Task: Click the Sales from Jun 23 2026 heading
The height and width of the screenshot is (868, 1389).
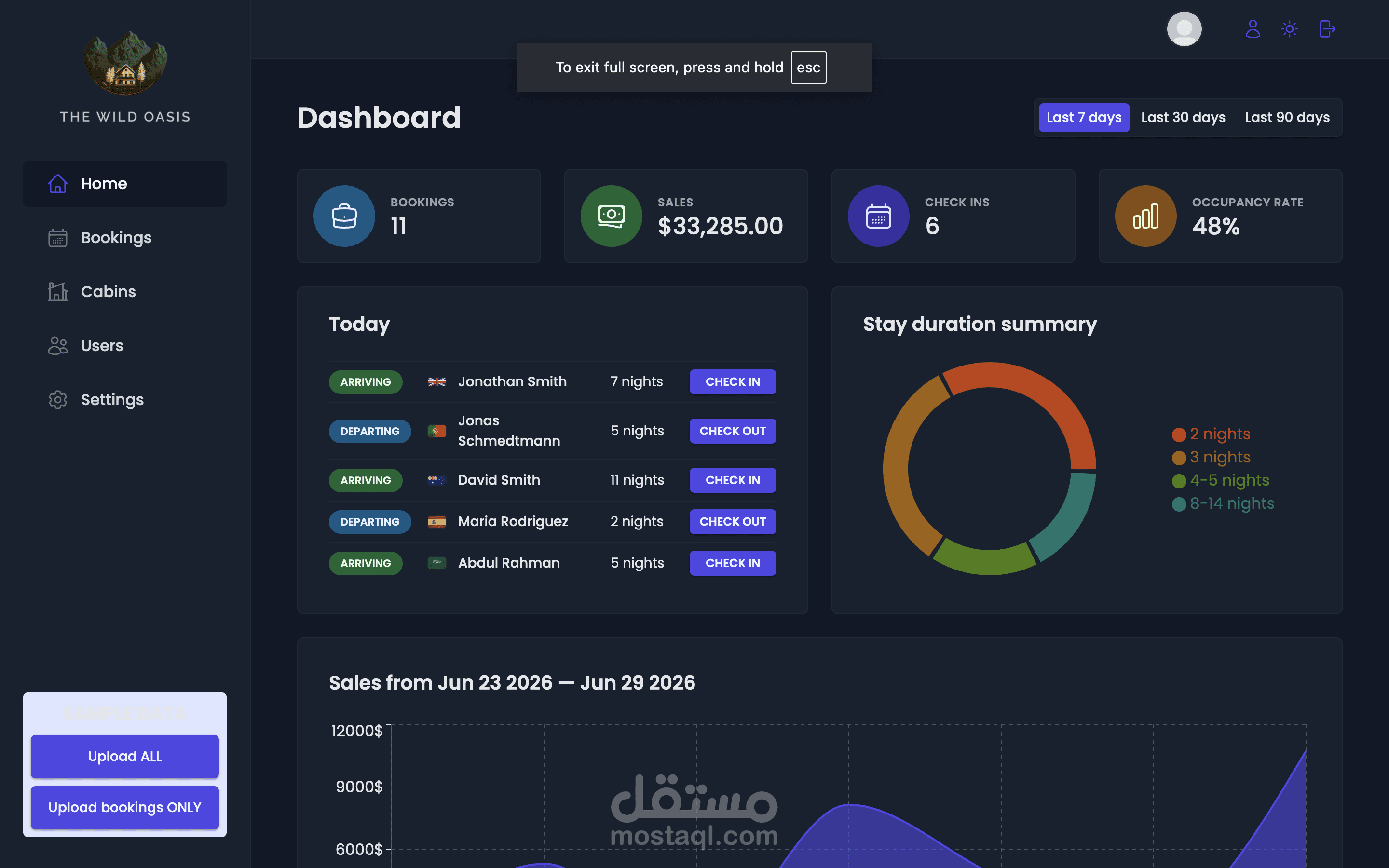Action: click(x=512, y=683)
